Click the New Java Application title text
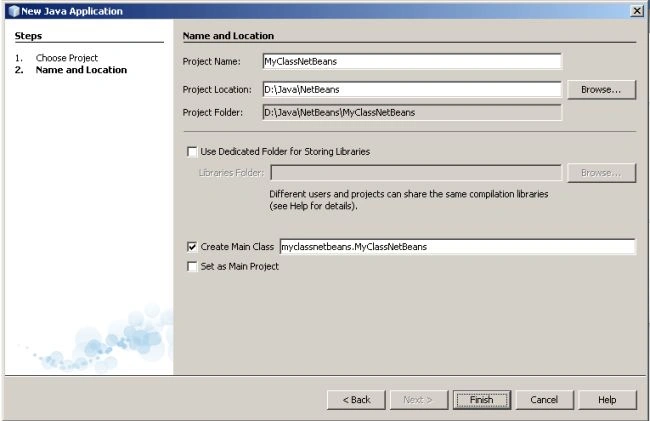Image resolution: width=650 pixels, height=421 pixels. click(72, 11)
